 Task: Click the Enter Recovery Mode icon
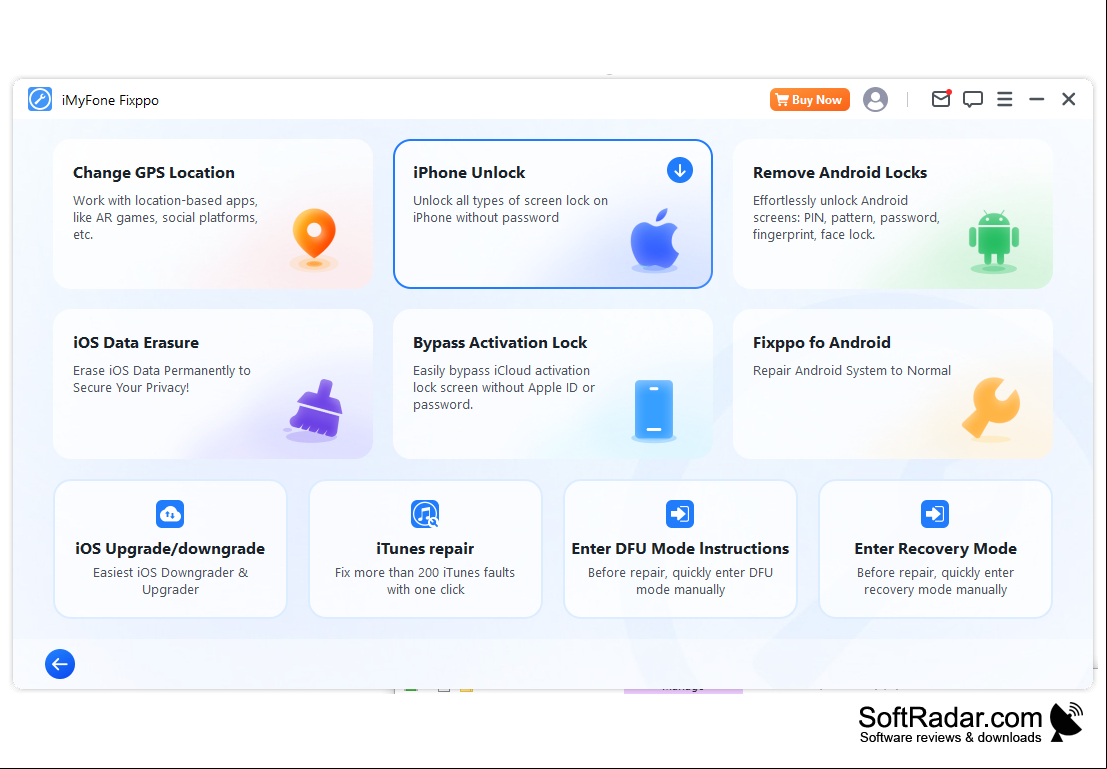click(x=935, y=514)
